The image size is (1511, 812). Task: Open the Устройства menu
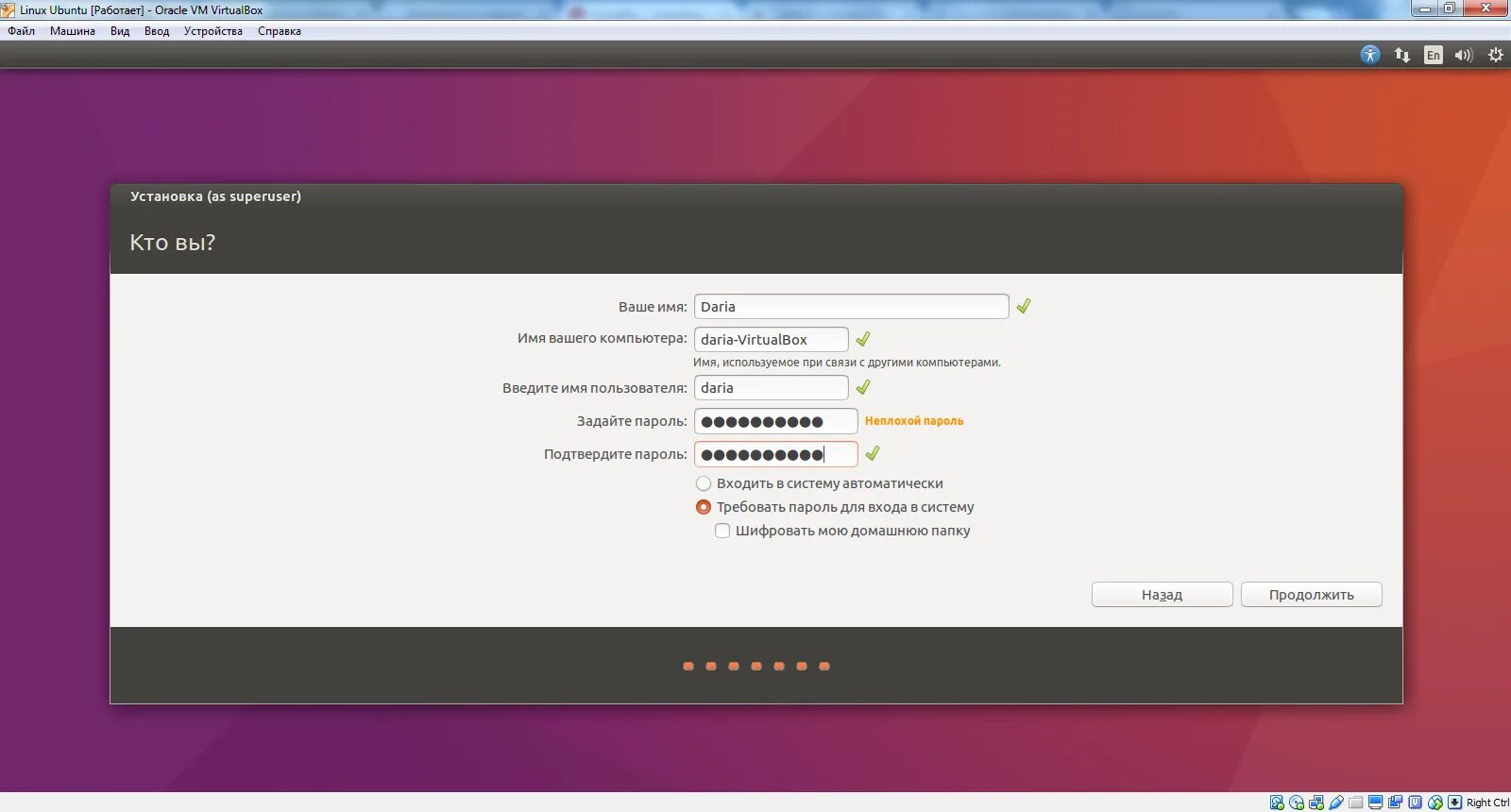213,31
